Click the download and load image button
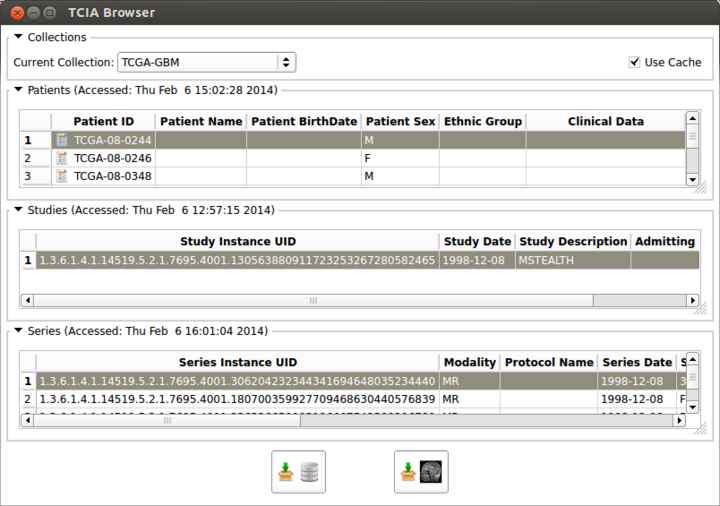This screenshot has width=720, height=506. (421, 472)
